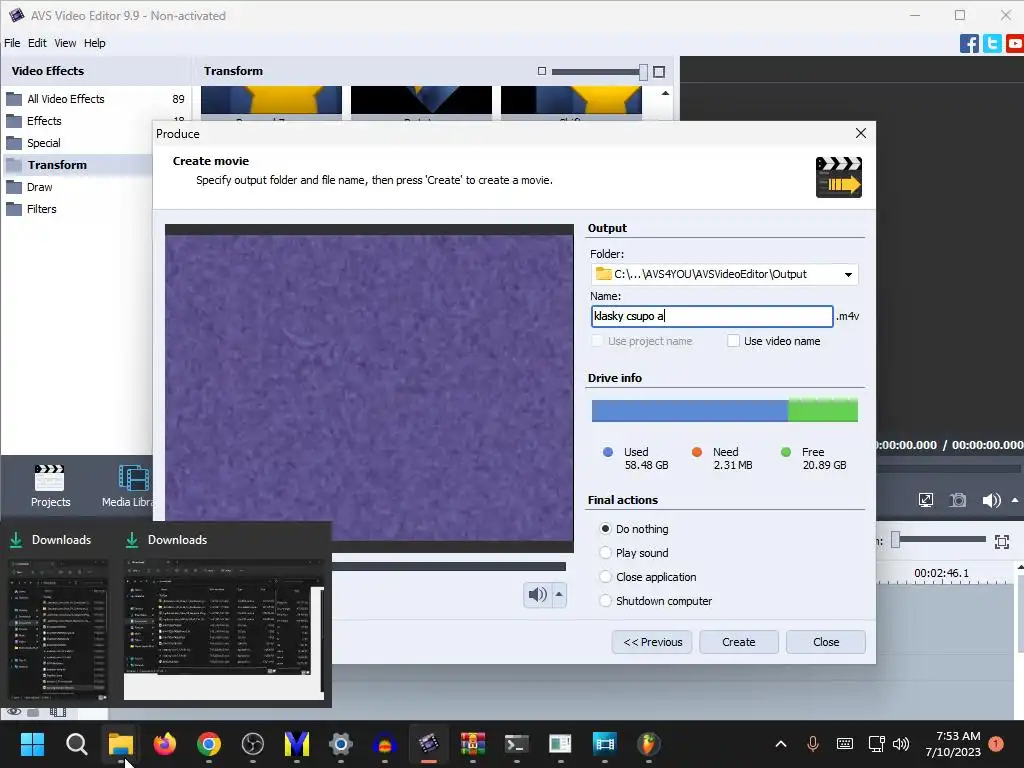Viewport: 1024px width, 768px height.
Task: Open the View menu
Action: [x=65, y=43]
